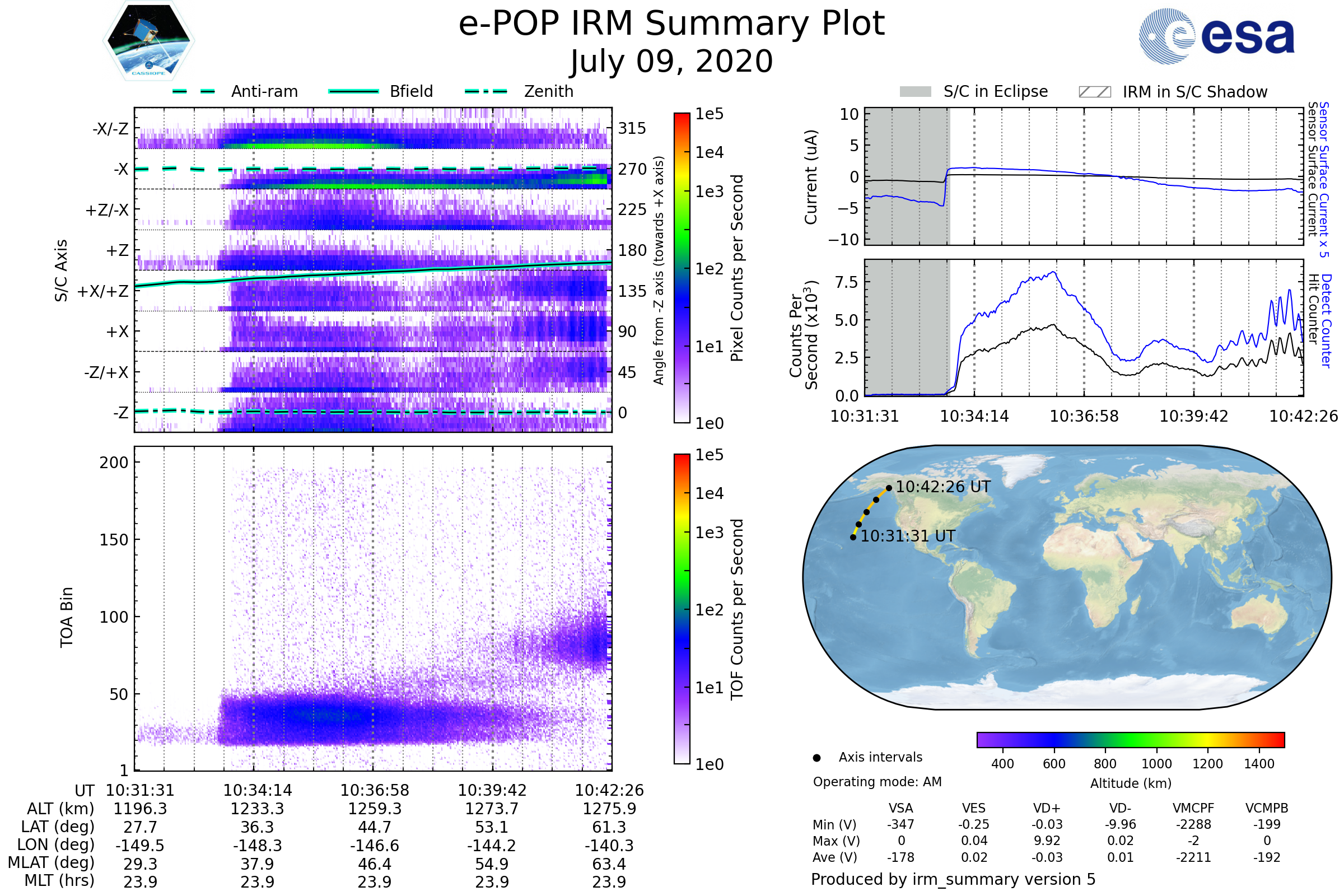Click the Produced by irm_summary version 5 text

[x=953, y=879]
